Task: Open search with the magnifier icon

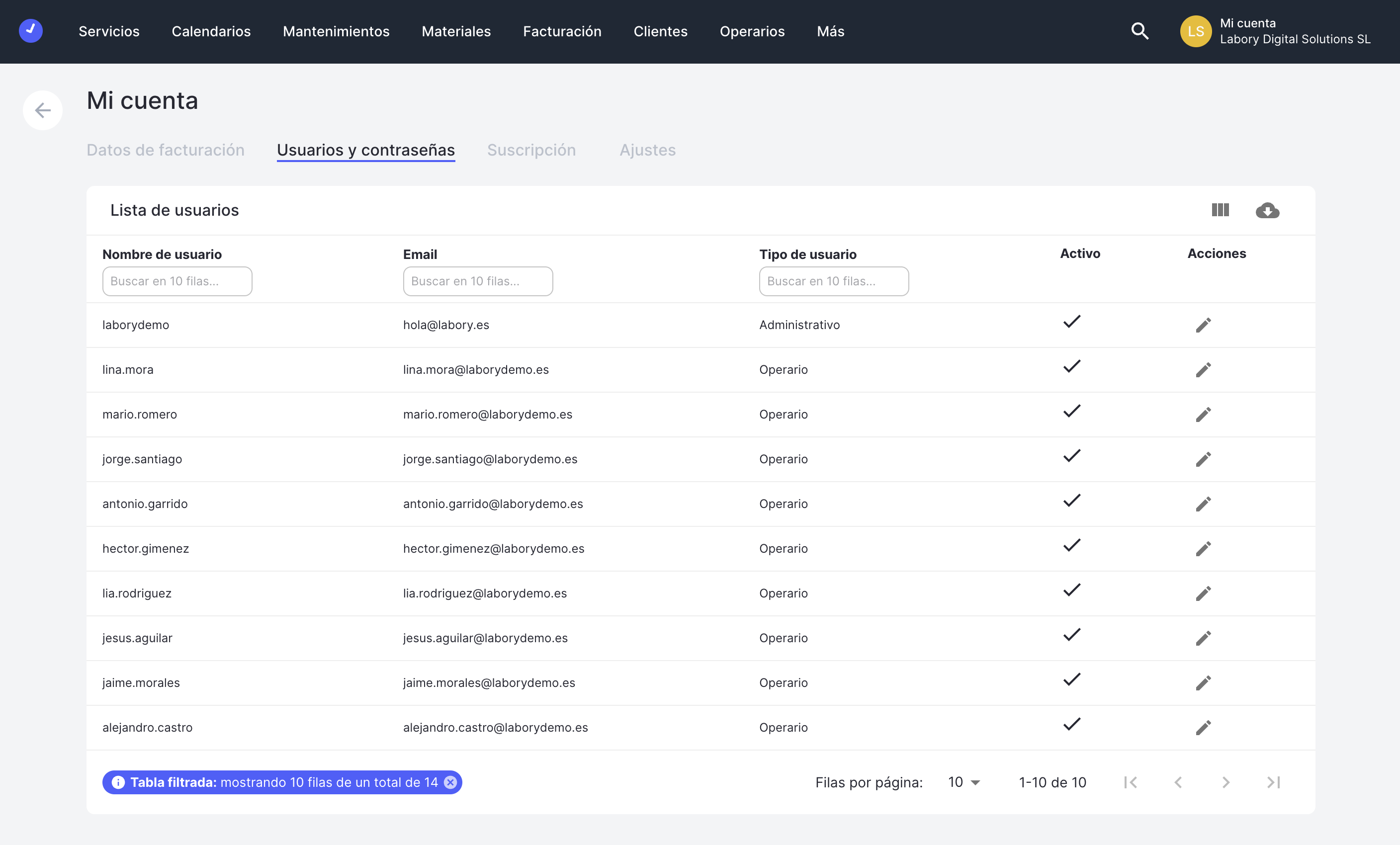Action: (x=1139, y=31)
